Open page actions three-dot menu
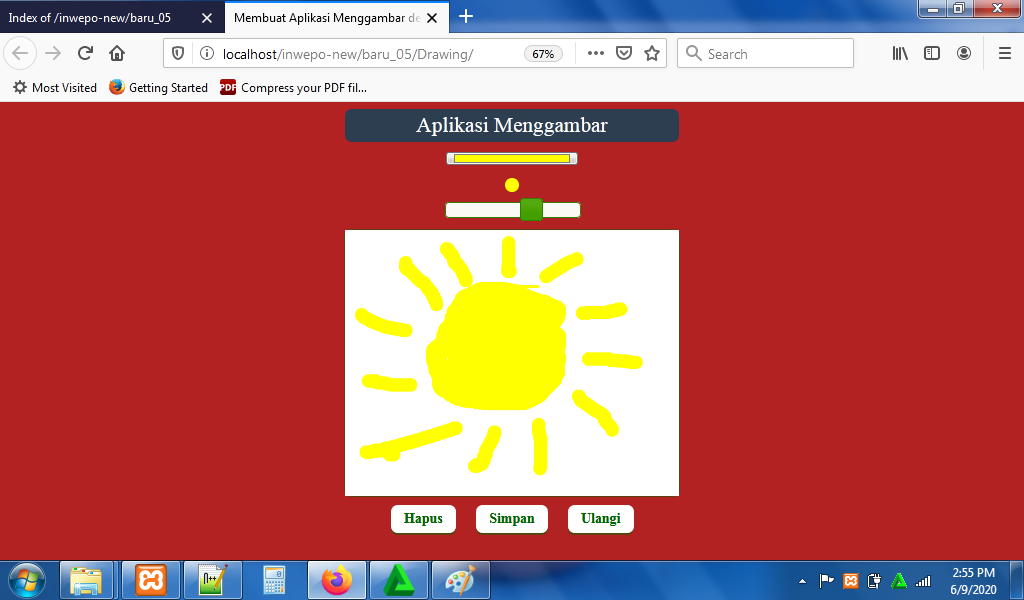Viewport: 1024px width, 600px height. pyautogui.click(x=596, y=54)
